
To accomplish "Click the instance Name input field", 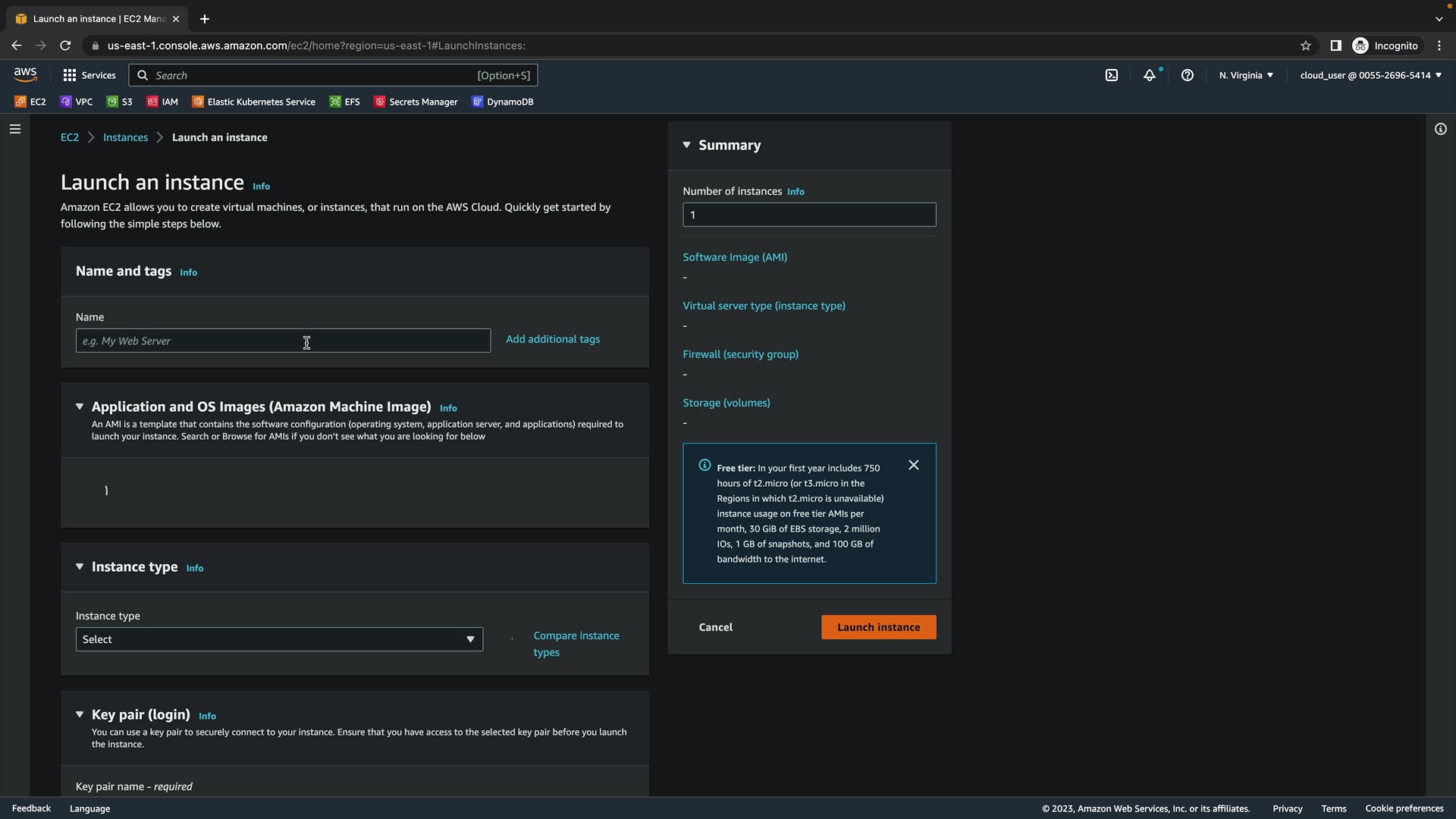I will 283,340.
